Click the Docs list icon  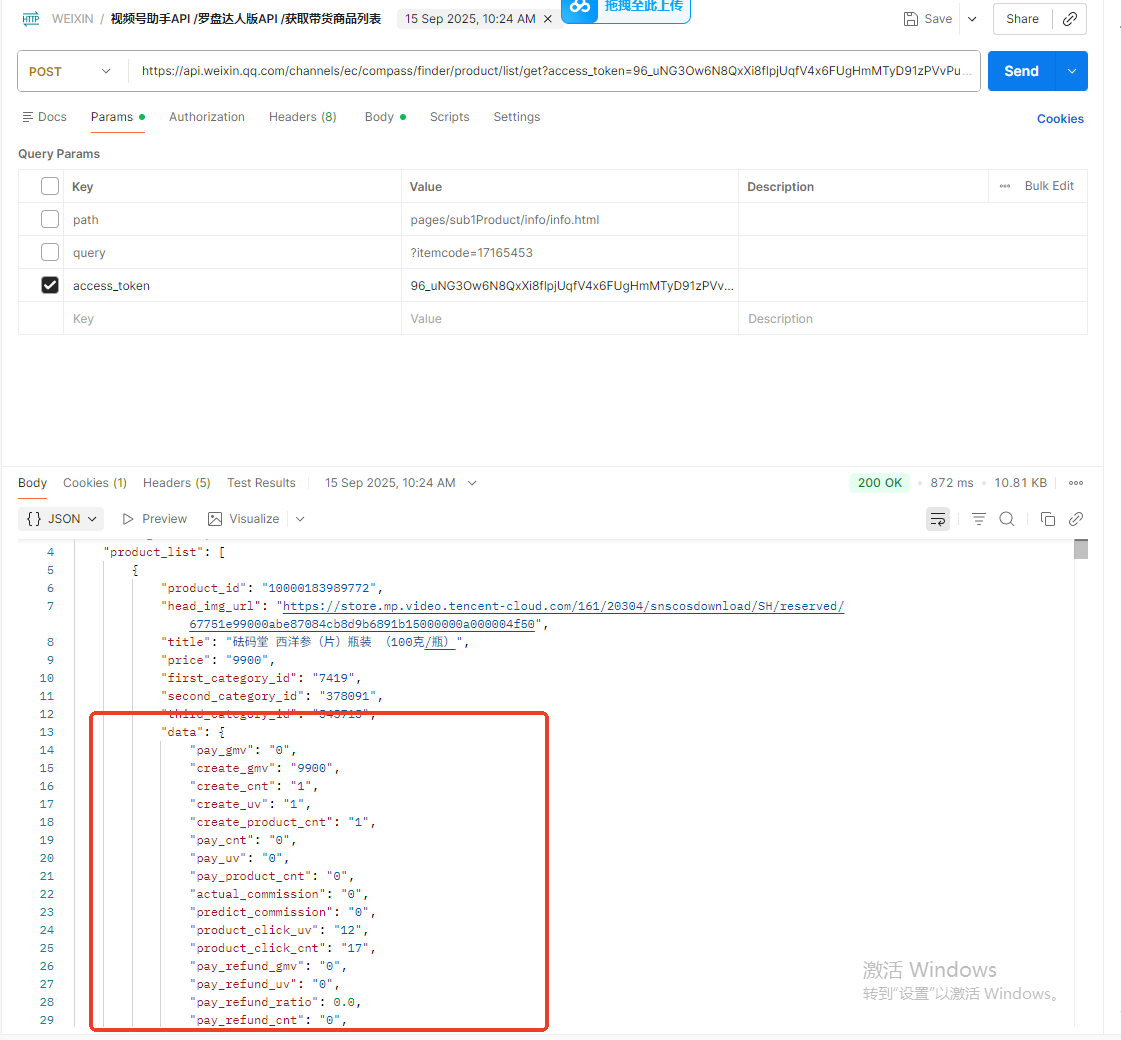[x=28, y=117]
